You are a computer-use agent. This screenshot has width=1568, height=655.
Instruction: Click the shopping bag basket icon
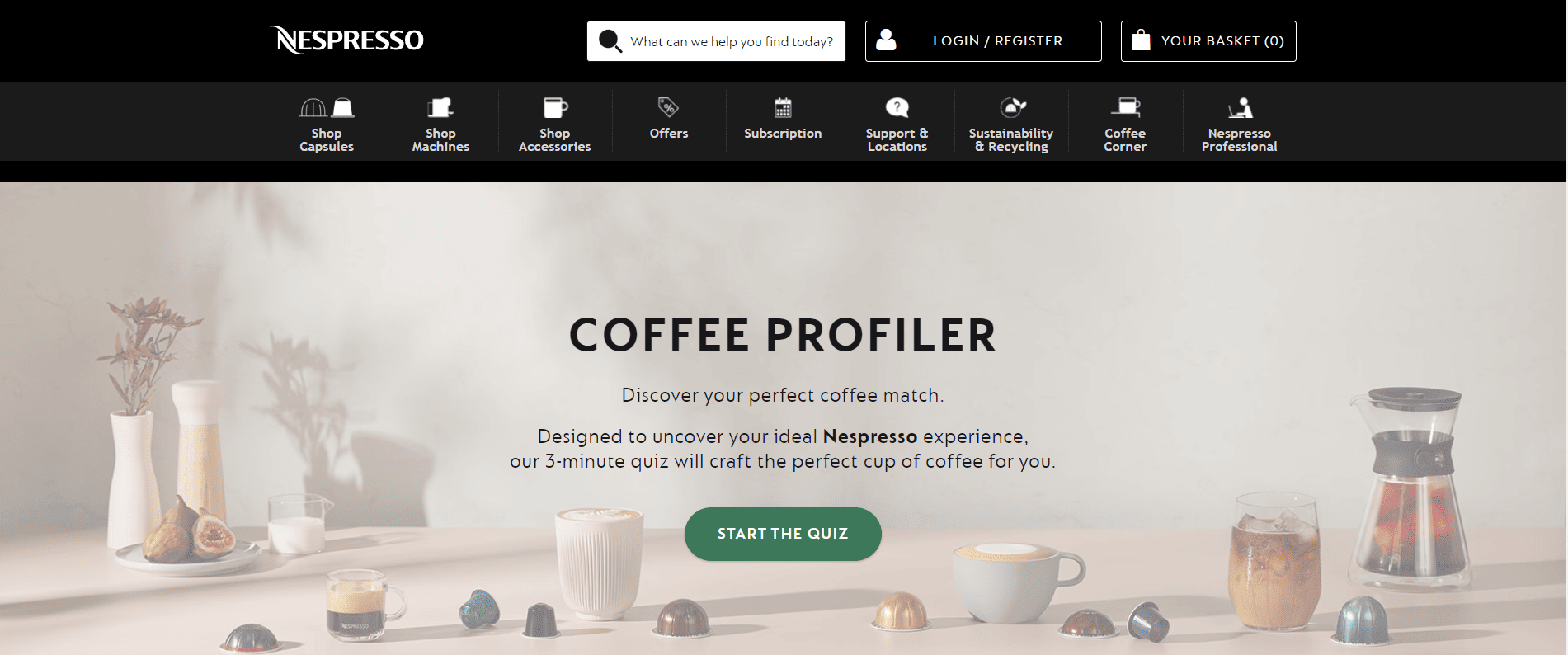pos(1141,40)
